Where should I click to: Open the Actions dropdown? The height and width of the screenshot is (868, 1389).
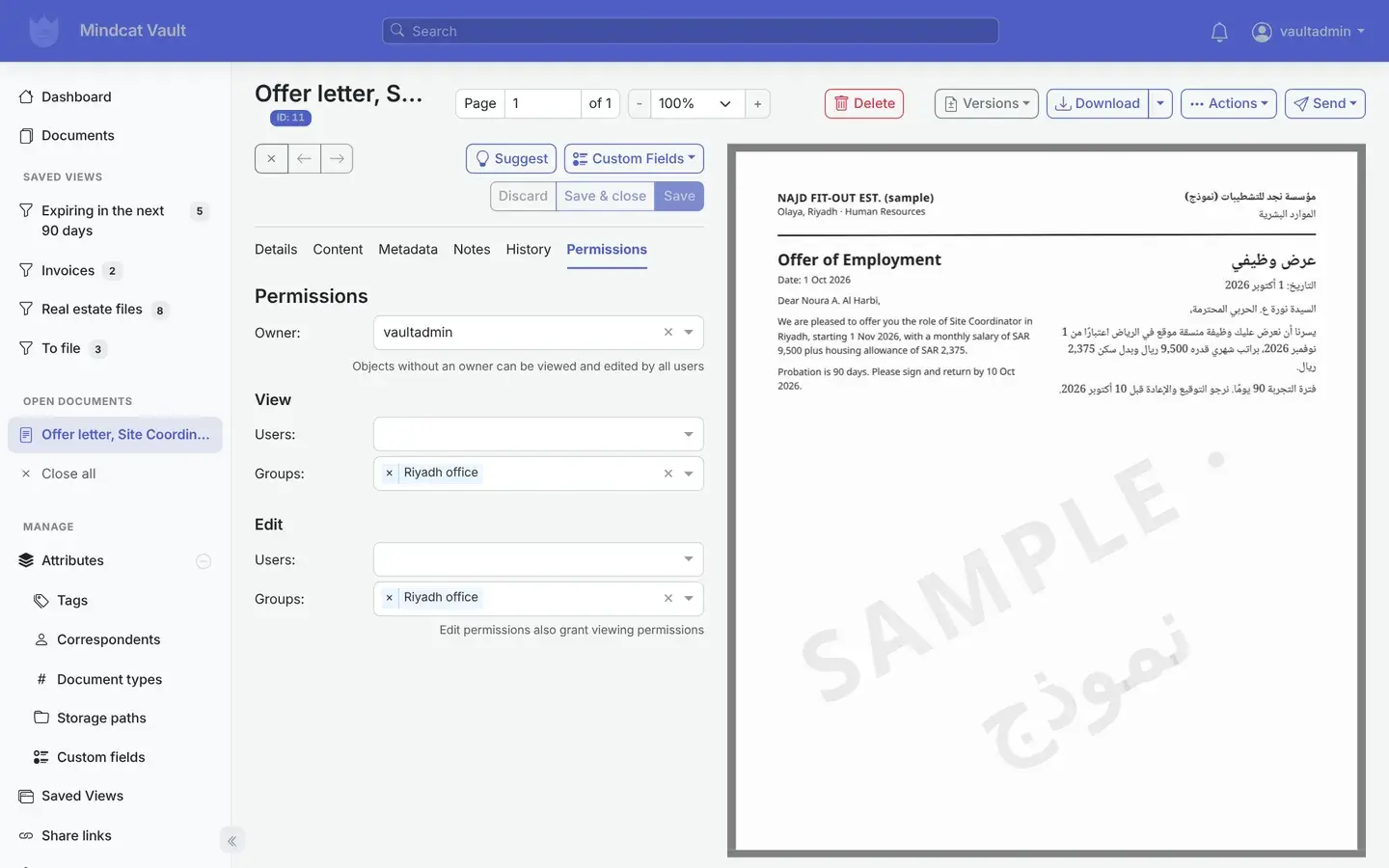point(1229,103)
